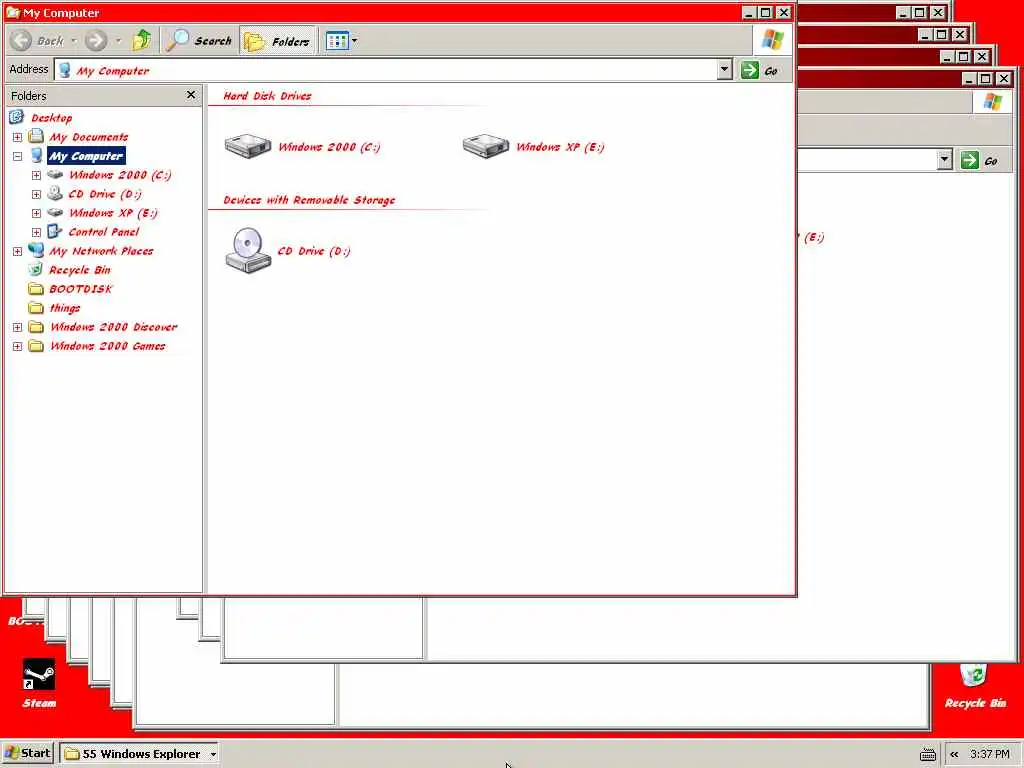
Task: Select My Documents in the tree
Action: [x=89, y=137]
